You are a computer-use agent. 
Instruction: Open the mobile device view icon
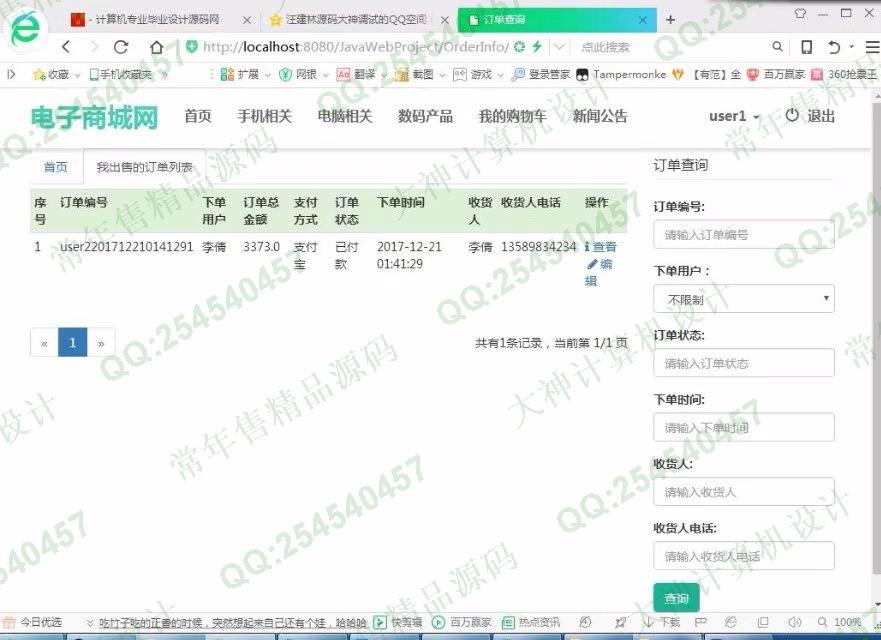click(806, 47)
